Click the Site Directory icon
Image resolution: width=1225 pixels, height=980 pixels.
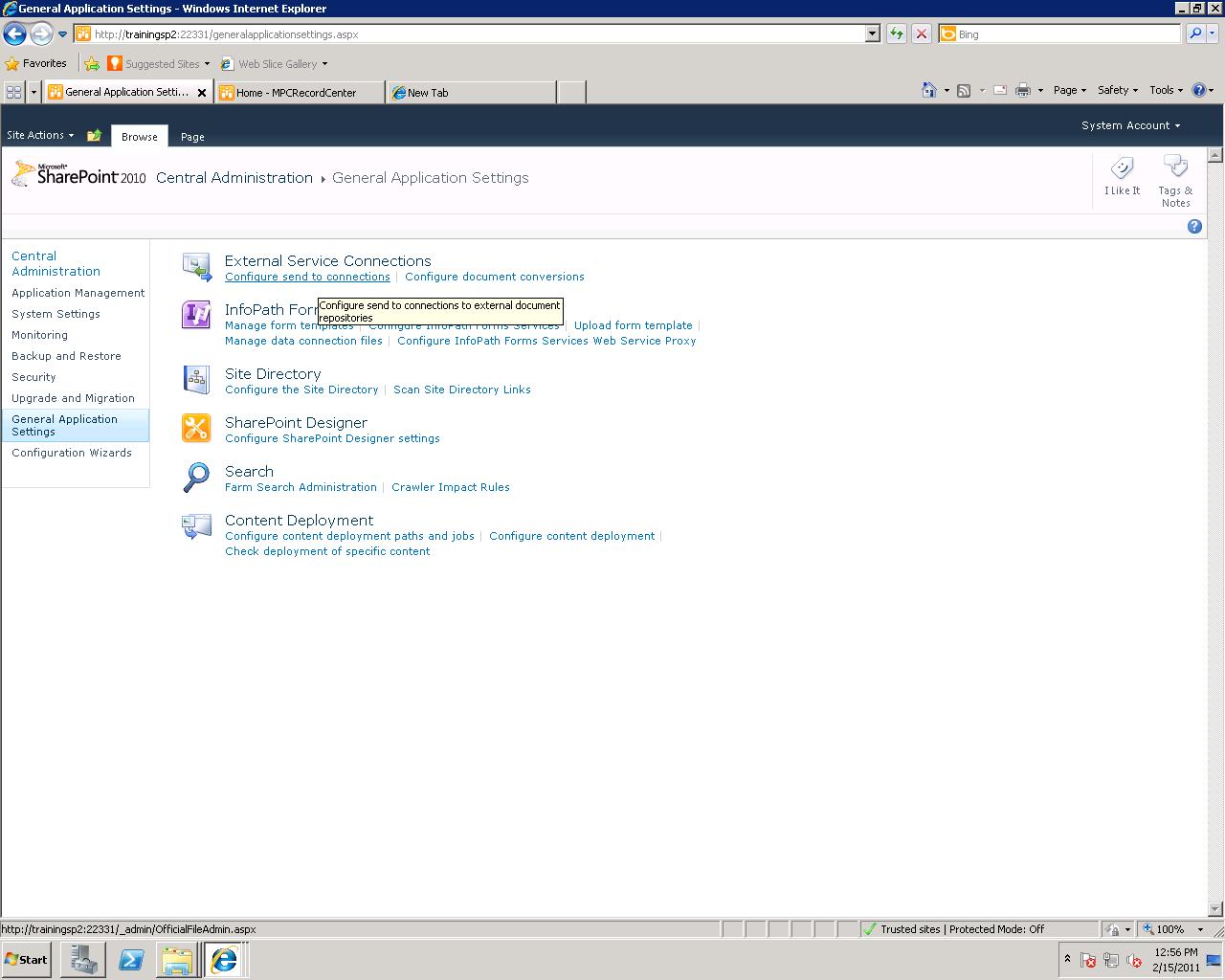196,380
